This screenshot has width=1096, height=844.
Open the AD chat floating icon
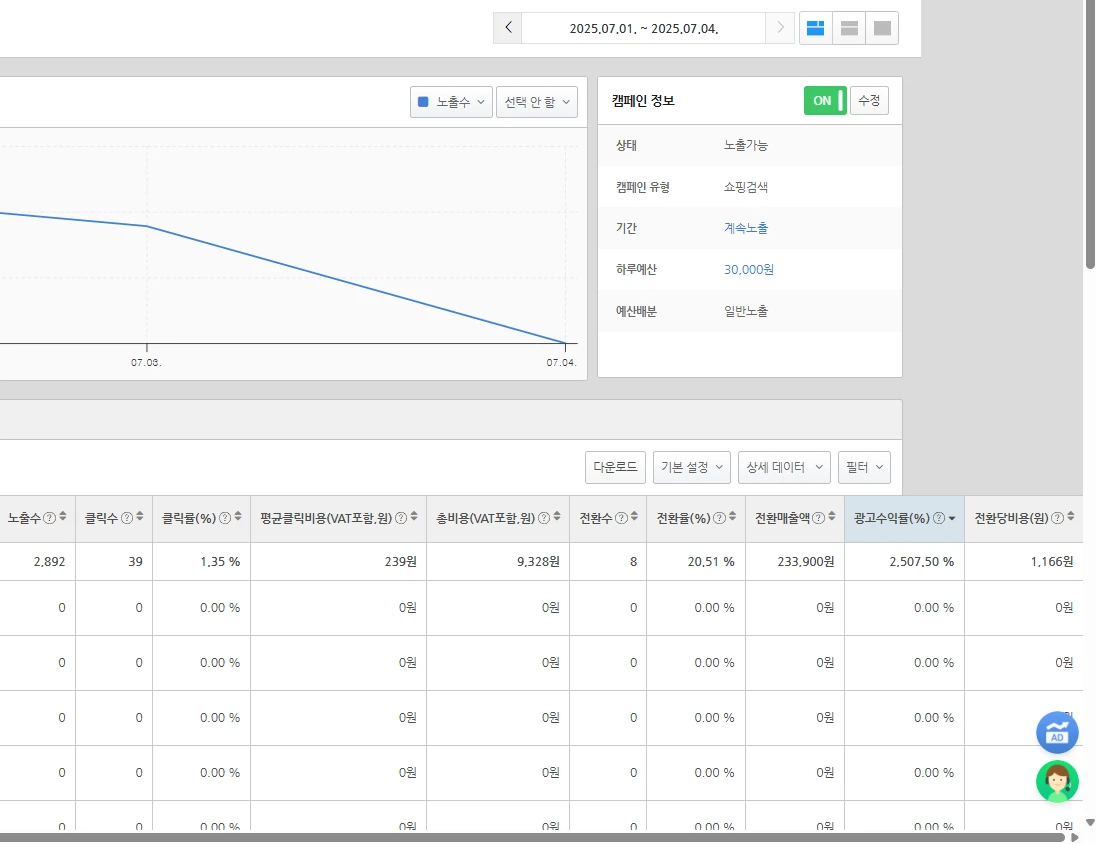(x=1057, y=732)
